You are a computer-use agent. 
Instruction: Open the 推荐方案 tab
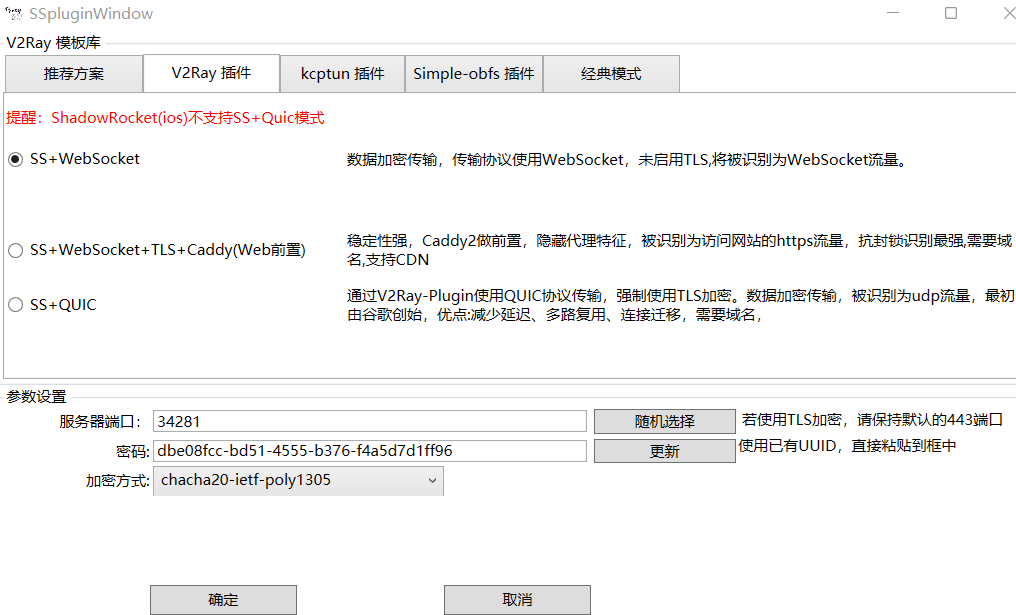click(x=73, y=74)
